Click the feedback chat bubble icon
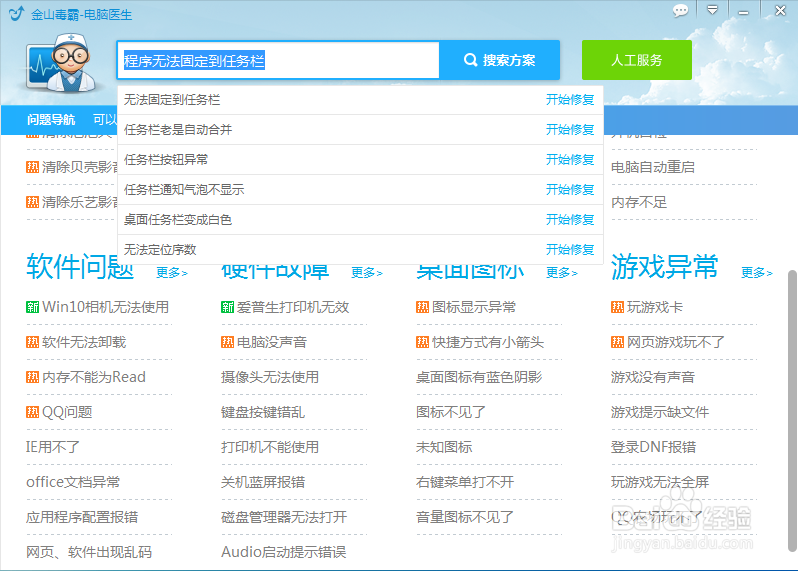Screen dimensions: 798x571 tap(680, 10)
